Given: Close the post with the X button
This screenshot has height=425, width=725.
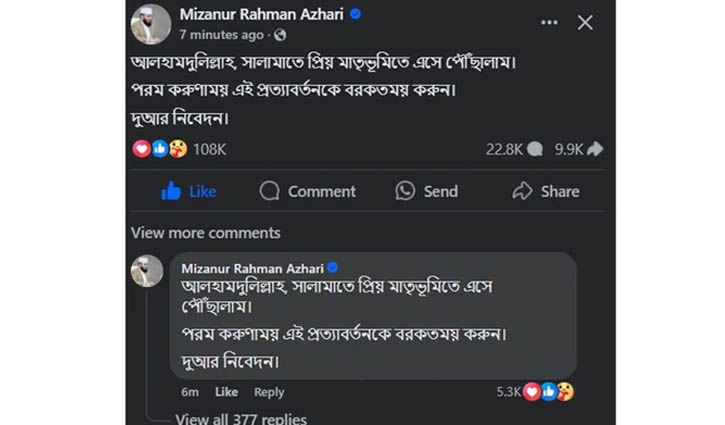Looking at the screenshot, I should [x=585, y=22].
